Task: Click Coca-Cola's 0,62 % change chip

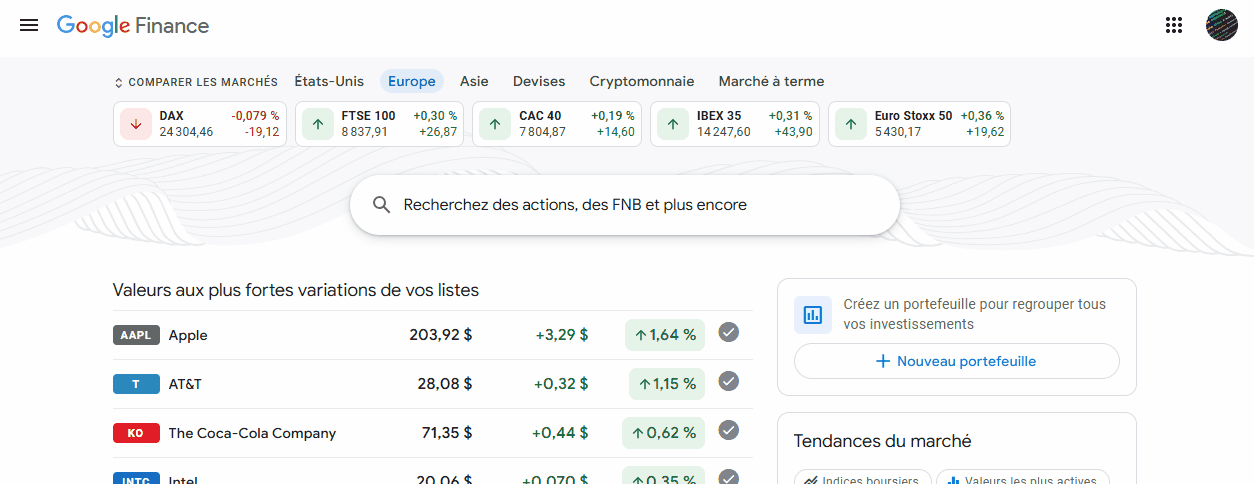Action: pyautogui.click(x=664, y=433)
